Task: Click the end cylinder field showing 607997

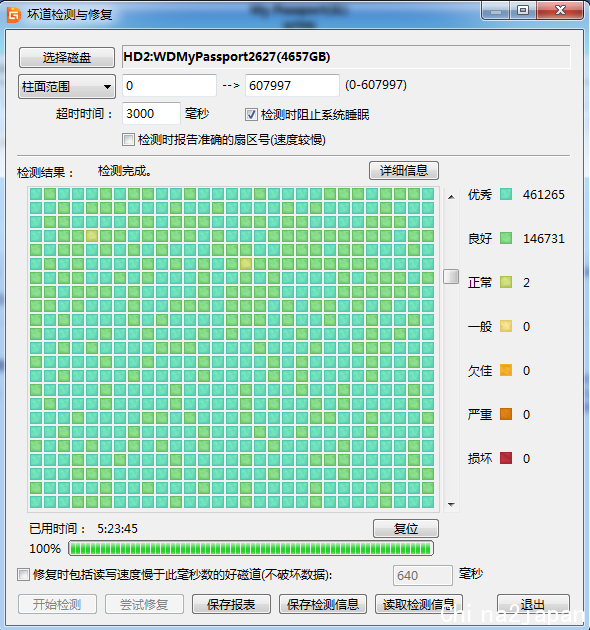Action: coord(292,85)
